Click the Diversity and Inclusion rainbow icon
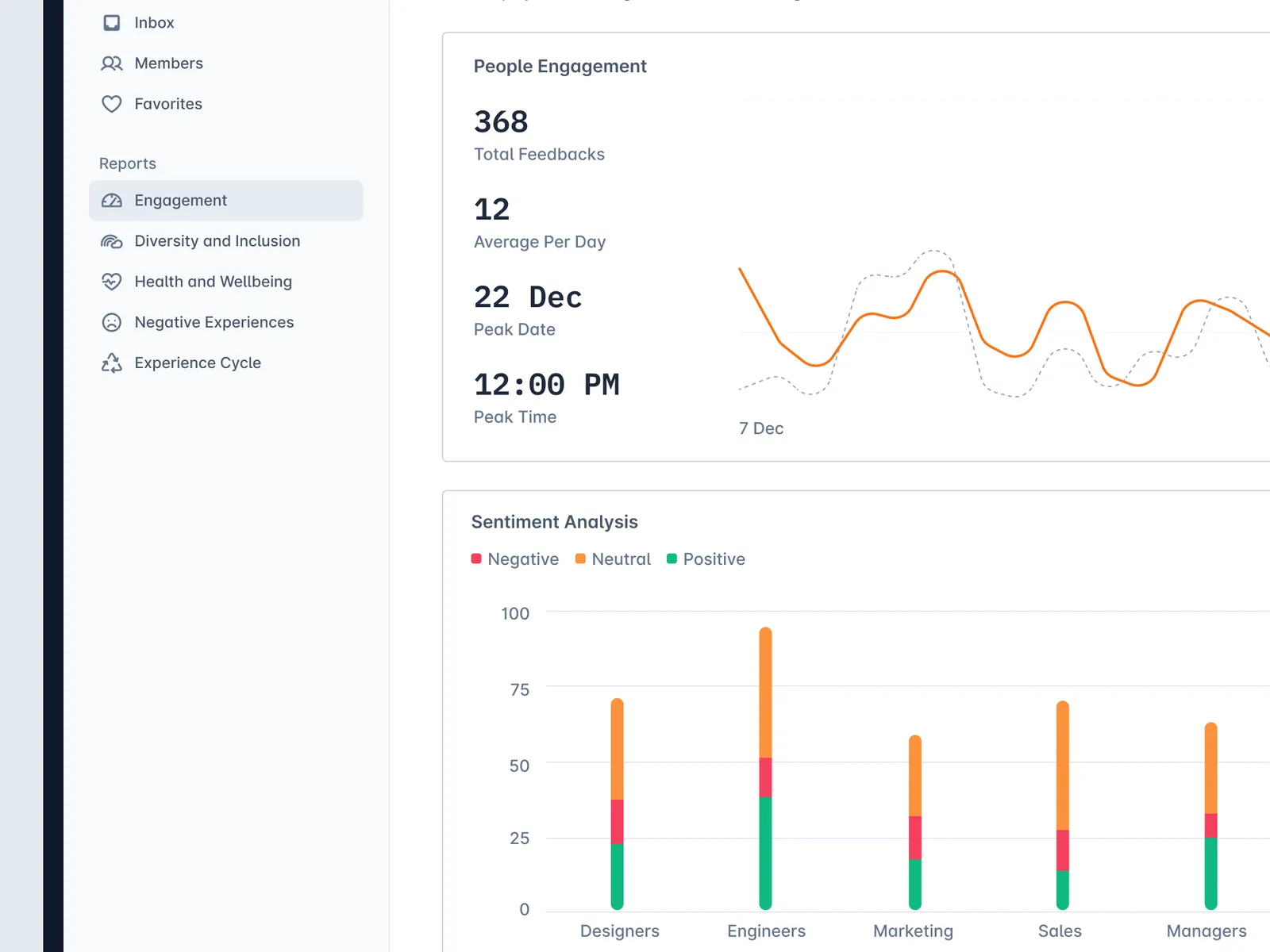The width and height of the screenshot is (1270, 952). 112,241
